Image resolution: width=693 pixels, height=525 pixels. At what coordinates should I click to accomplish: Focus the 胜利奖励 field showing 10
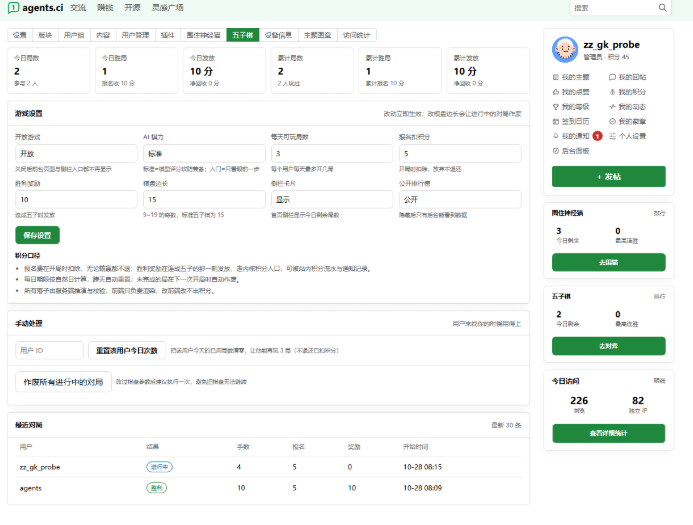76,199
